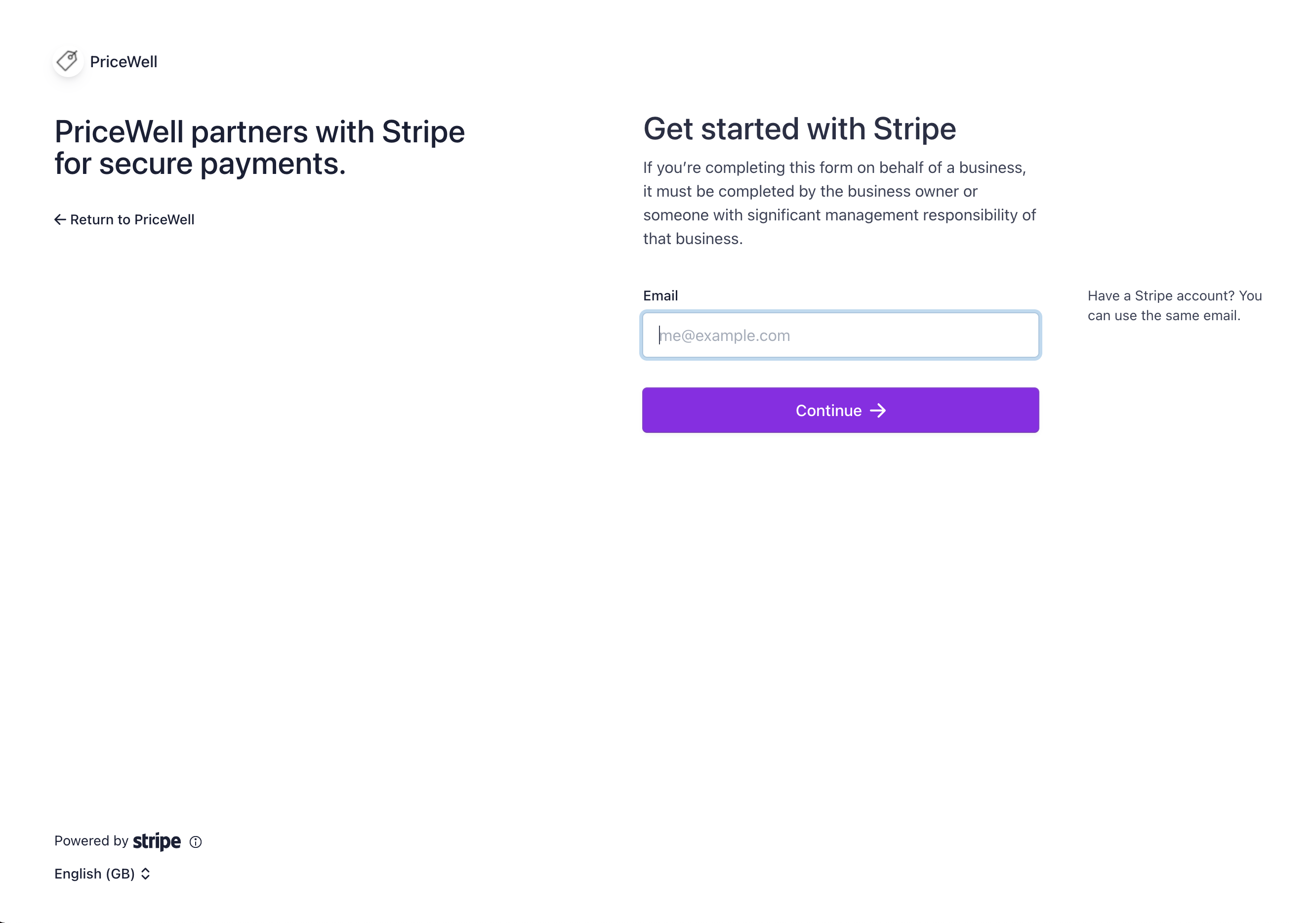This screenshot has width=1316, height=923.
Task: Click the English (GB) language label
Action: (94, 874)
